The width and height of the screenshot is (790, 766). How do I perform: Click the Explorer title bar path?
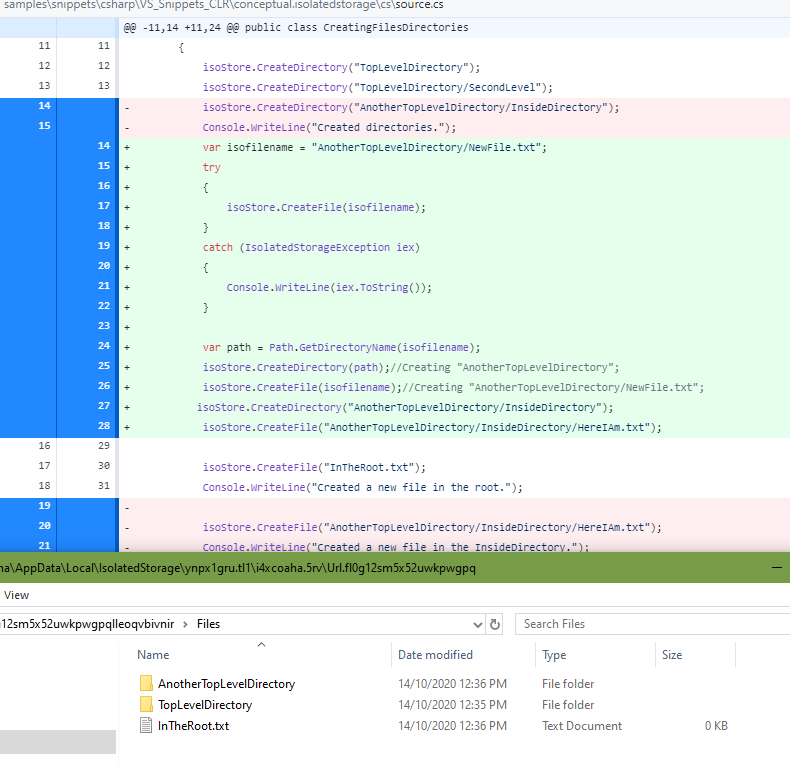point(238,568)
